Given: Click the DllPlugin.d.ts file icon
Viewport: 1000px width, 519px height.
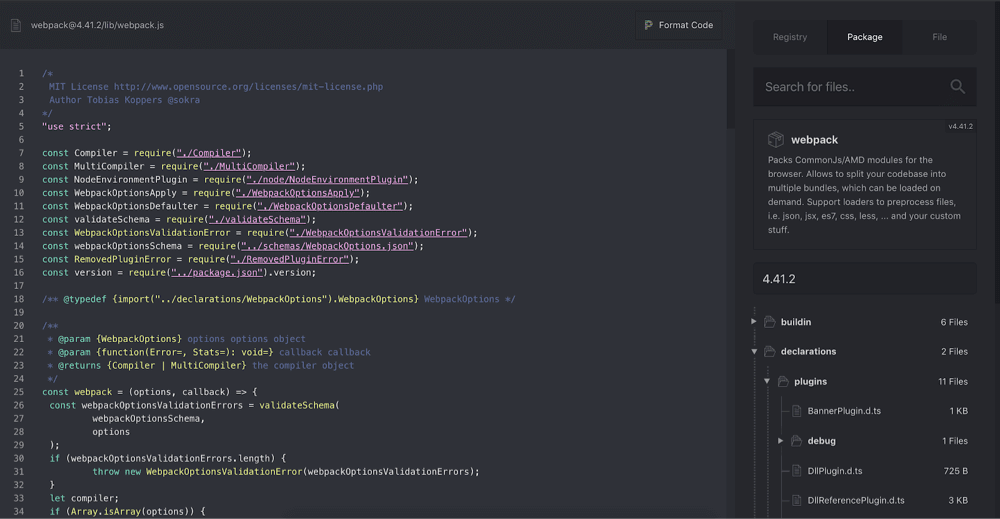Looking at the screenshot, I should (x=797, y=471).
